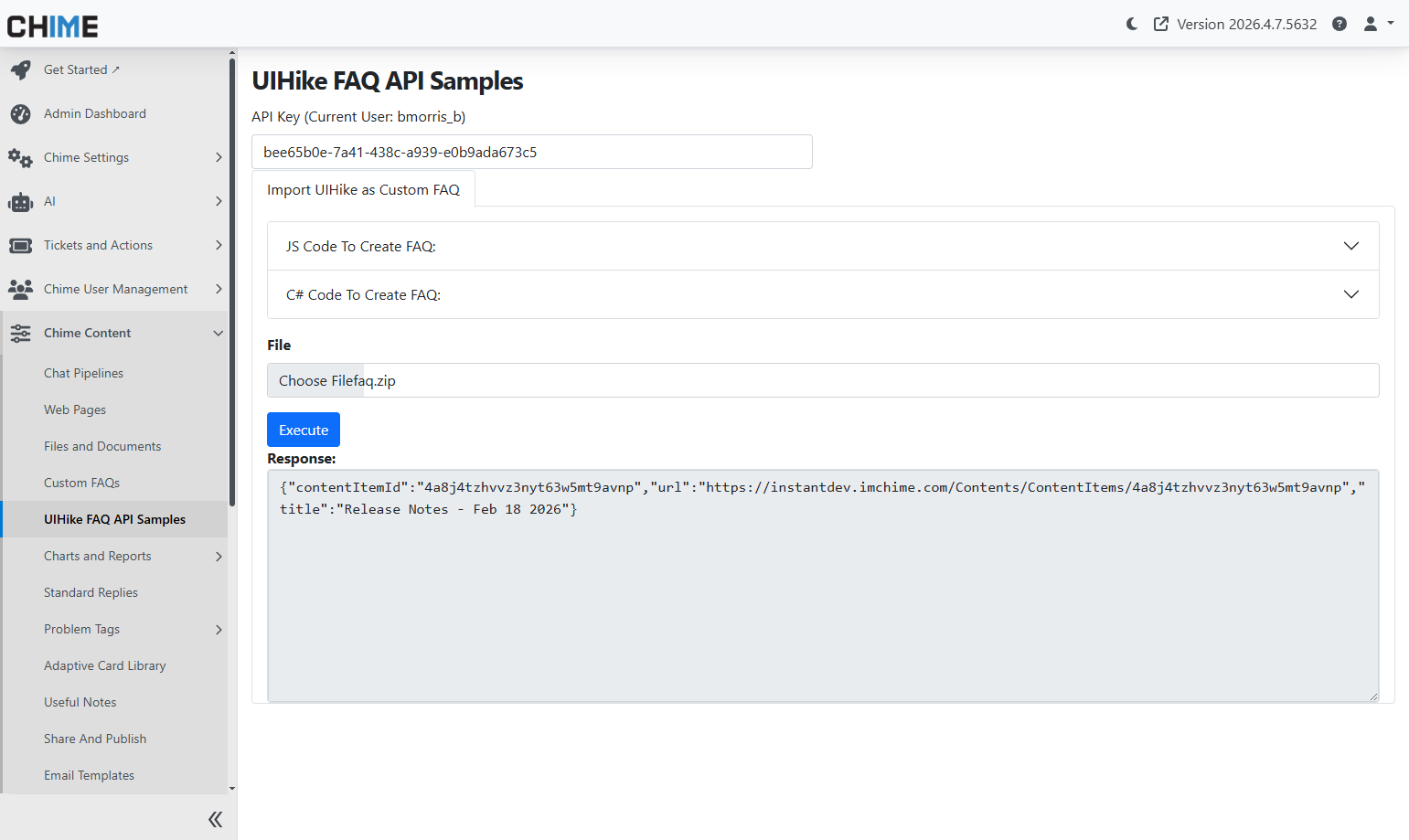Click the Chime Settings gear icon
This screenshot has height=840, width=1409.
tap(20, 157)
